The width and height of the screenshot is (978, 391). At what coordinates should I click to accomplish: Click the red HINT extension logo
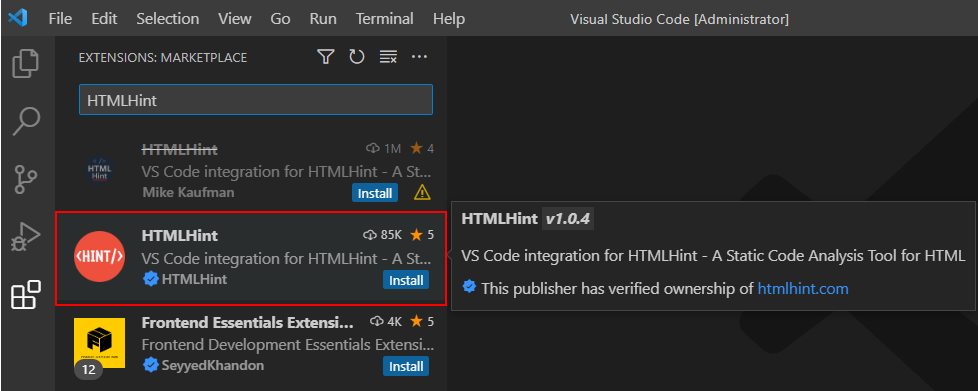pyautogui.click(x=99, y=256)
